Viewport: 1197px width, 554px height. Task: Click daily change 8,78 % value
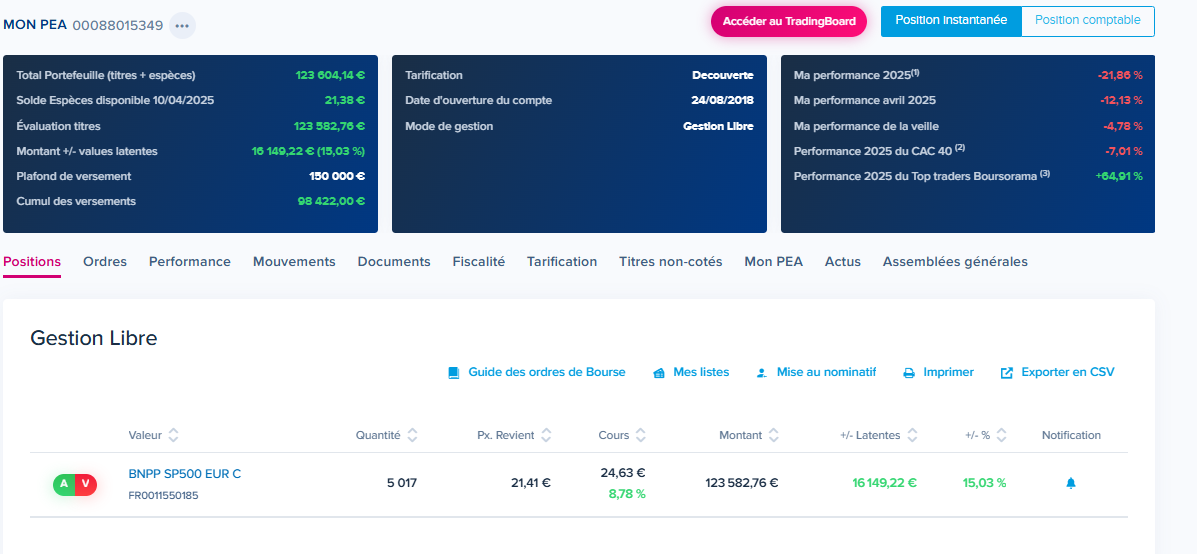click(x=627, y=494)
